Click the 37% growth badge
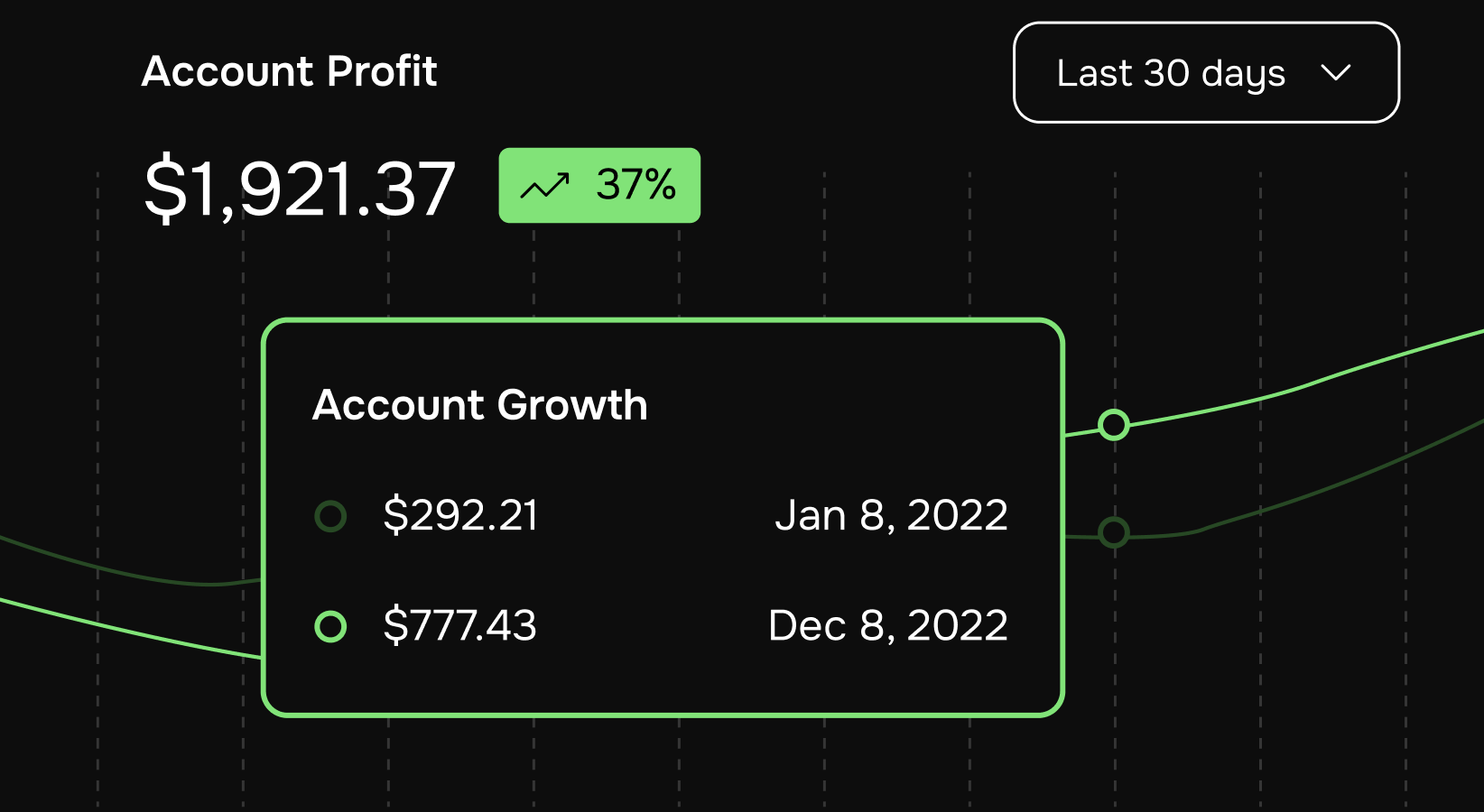Viewport: 1484px width, 812px height. tap(599, 185)
